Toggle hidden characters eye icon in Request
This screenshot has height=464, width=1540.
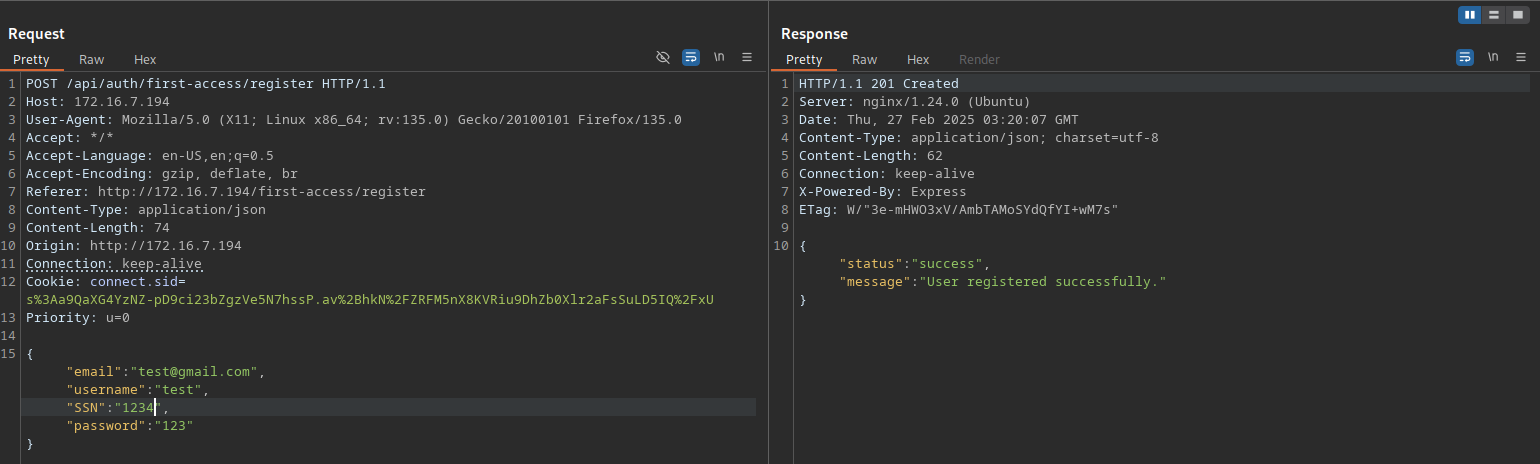[x=662, y=58]
